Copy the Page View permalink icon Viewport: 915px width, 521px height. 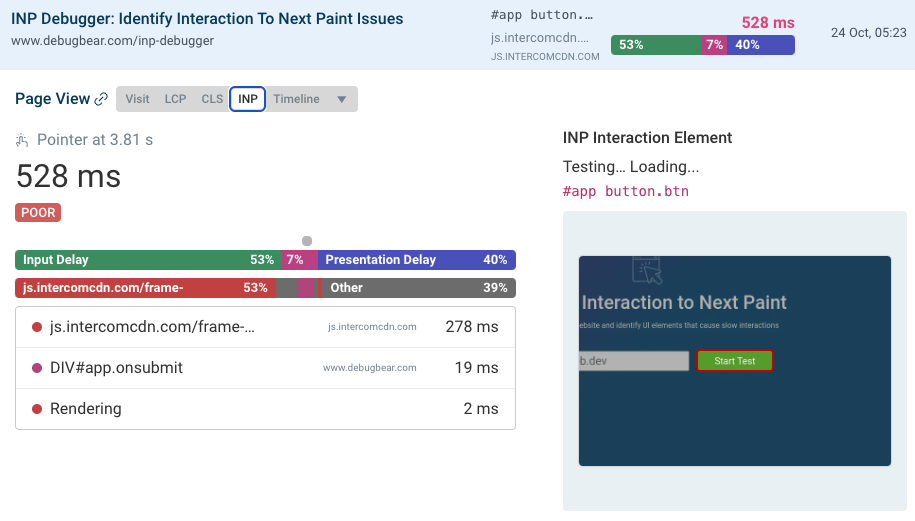pos(102,99)
